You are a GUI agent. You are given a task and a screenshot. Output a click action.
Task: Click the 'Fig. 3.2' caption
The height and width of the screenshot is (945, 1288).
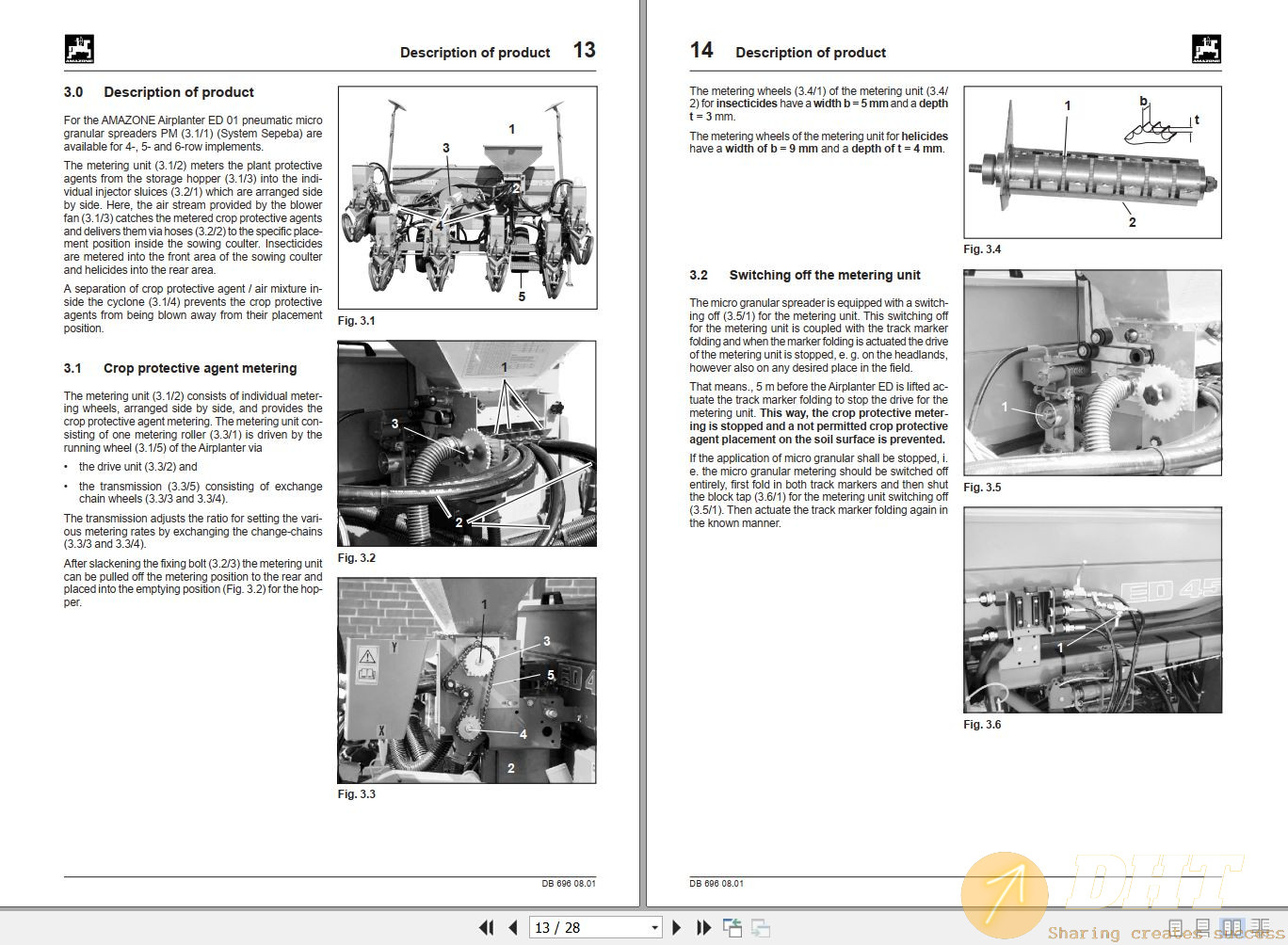point(357,558)
